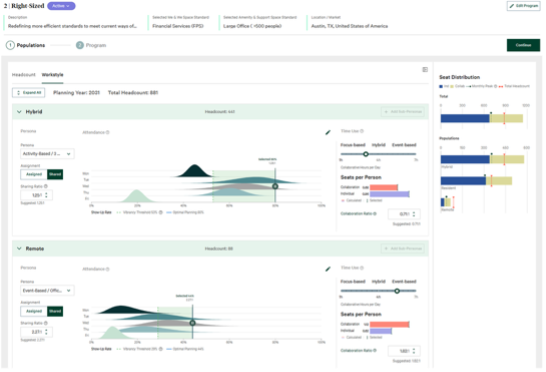Click the Remote Sharing Ratio stepper field

[37, 332]
